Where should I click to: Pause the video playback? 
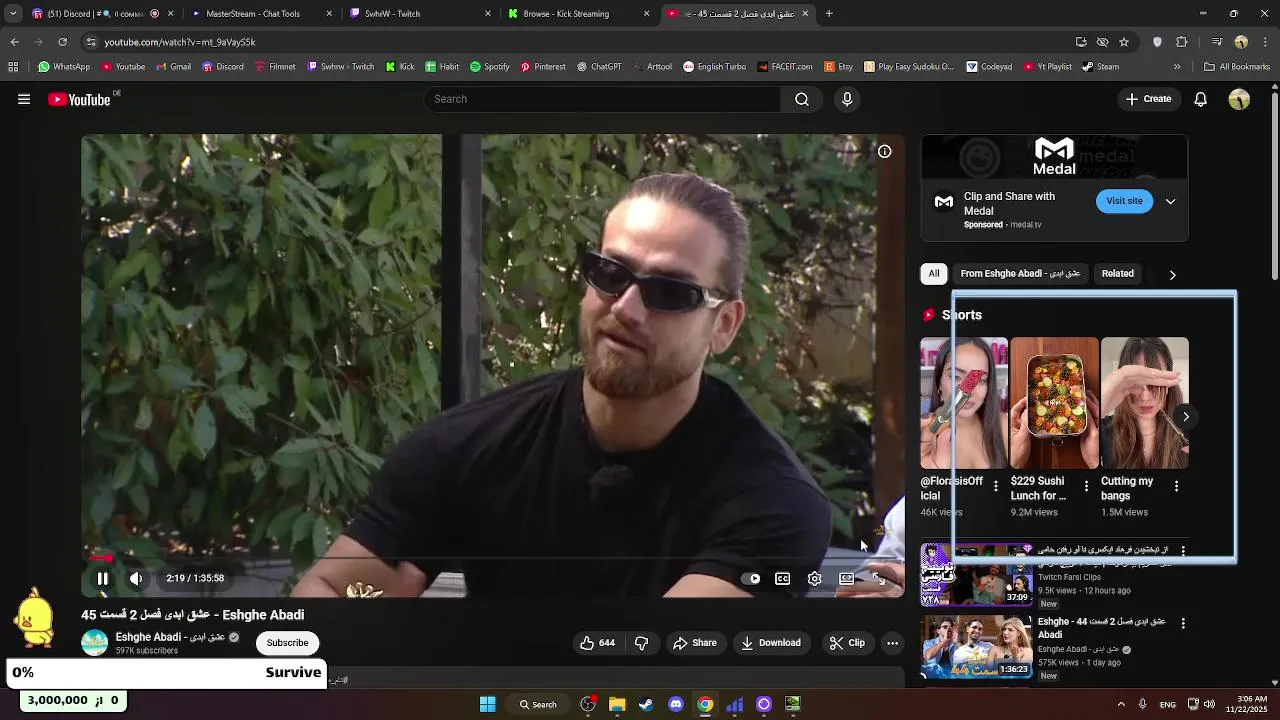click(102, 578)
